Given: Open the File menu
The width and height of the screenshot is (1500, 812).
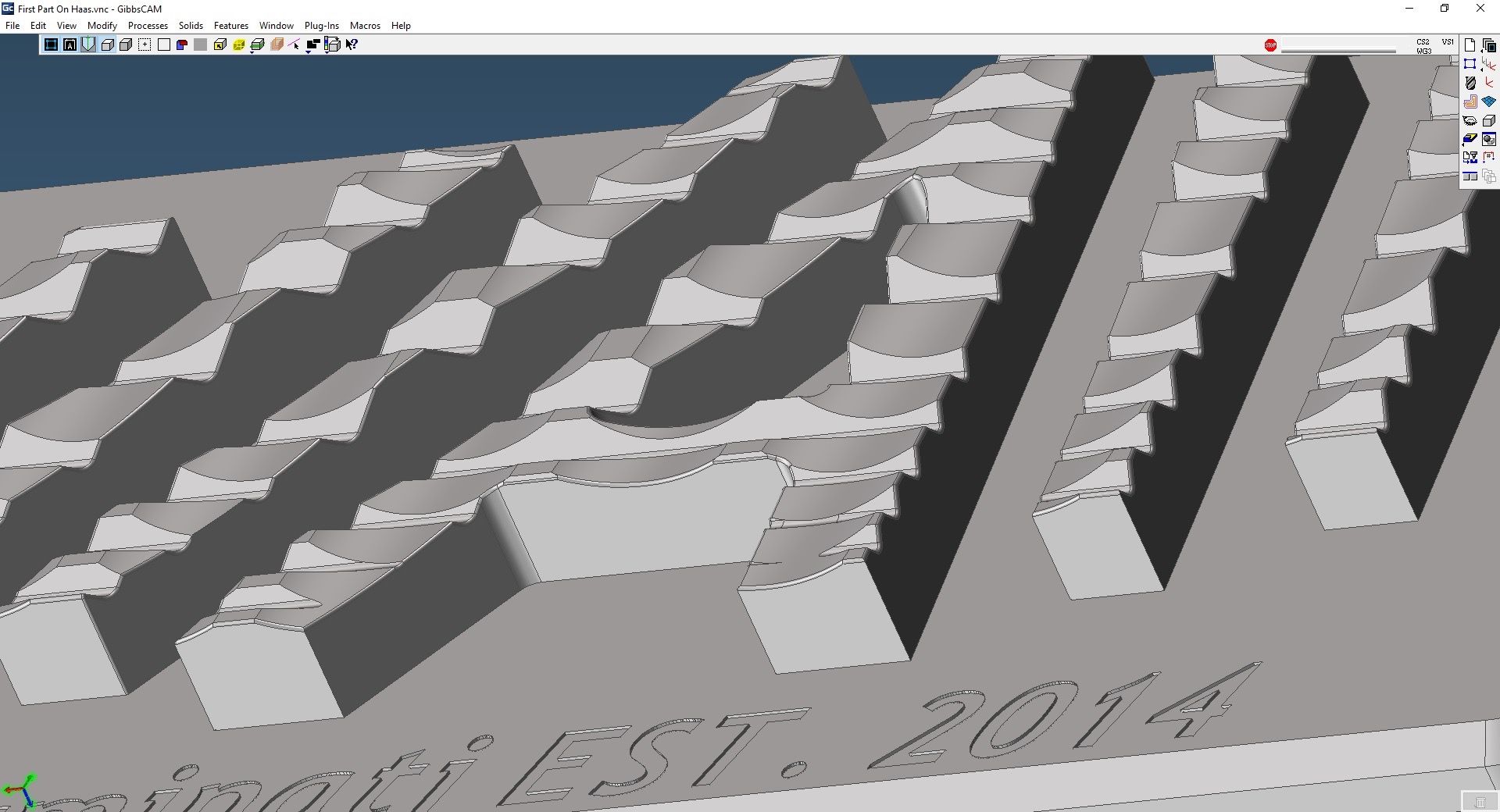Looking at the screenshot, I should click(12, 26).
